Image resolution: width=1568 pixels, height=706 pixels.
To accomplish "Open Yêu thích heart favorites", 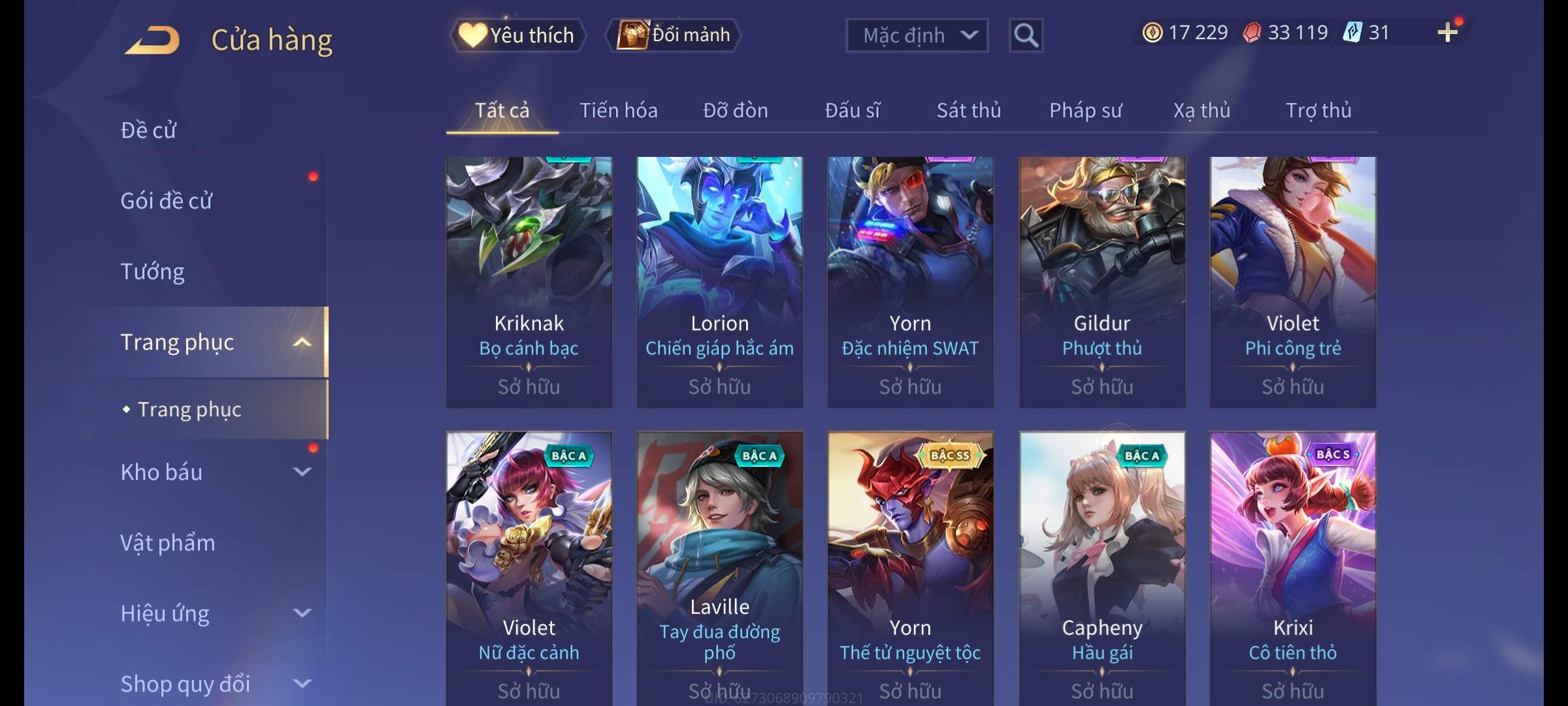I will coord(517,35).
